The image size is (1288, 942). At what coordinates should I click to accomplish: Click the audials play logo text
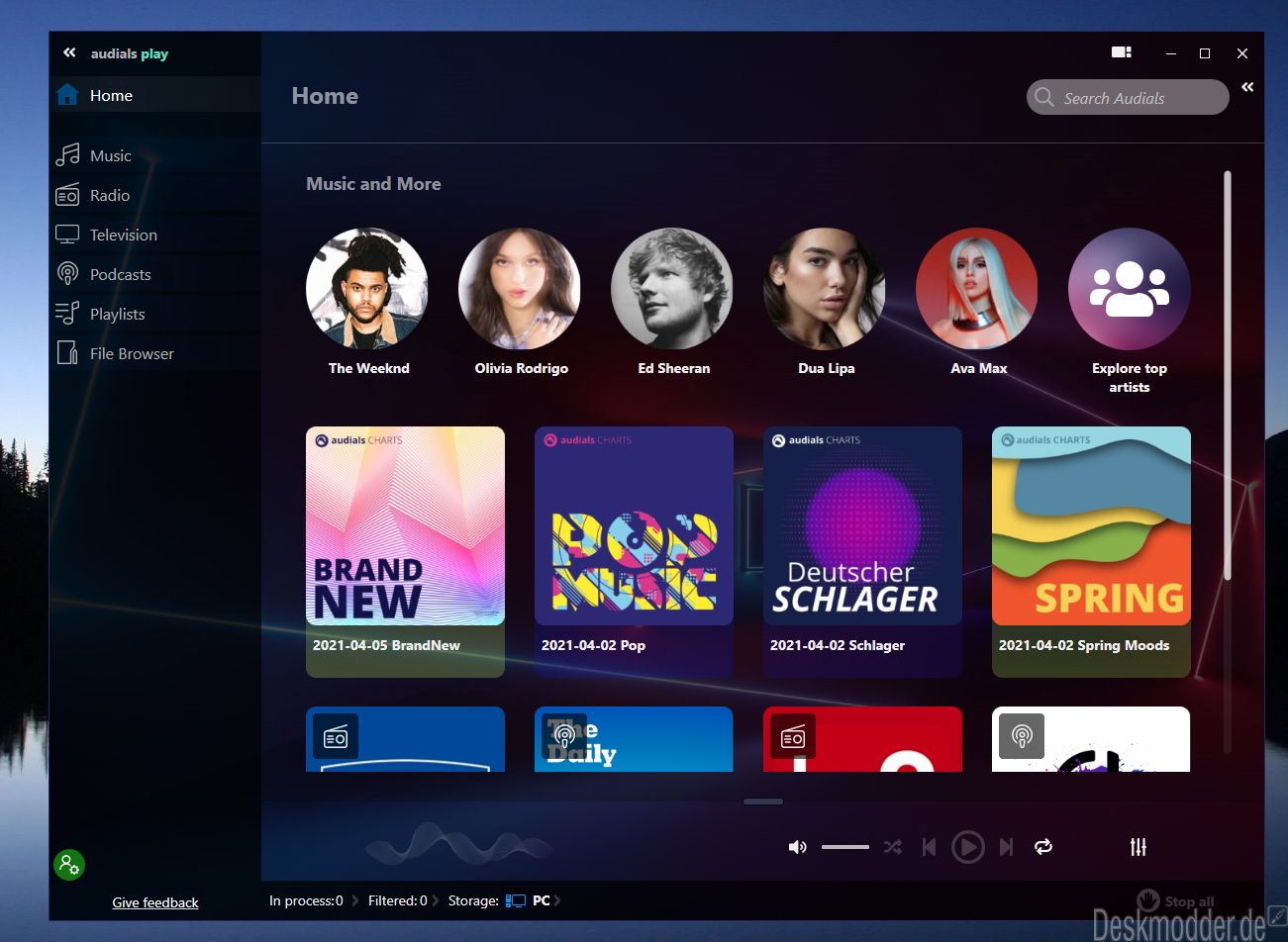point(130,53)
